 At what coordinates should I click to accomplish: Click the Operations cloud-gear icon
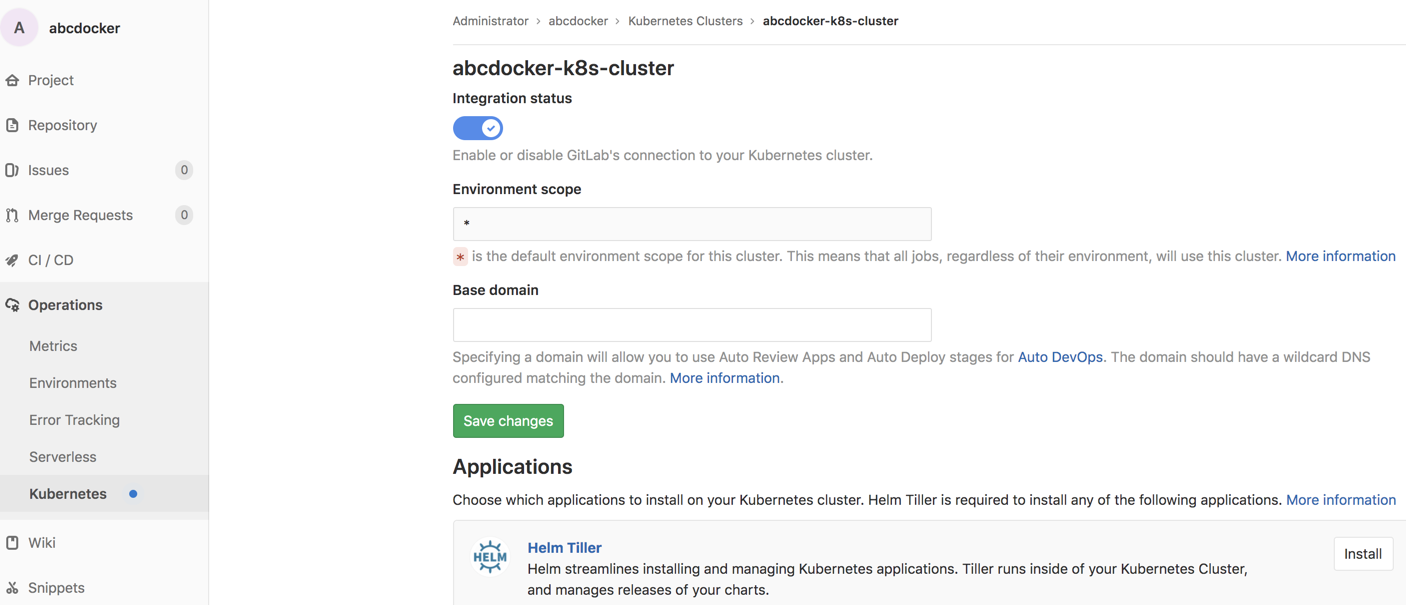12,305
